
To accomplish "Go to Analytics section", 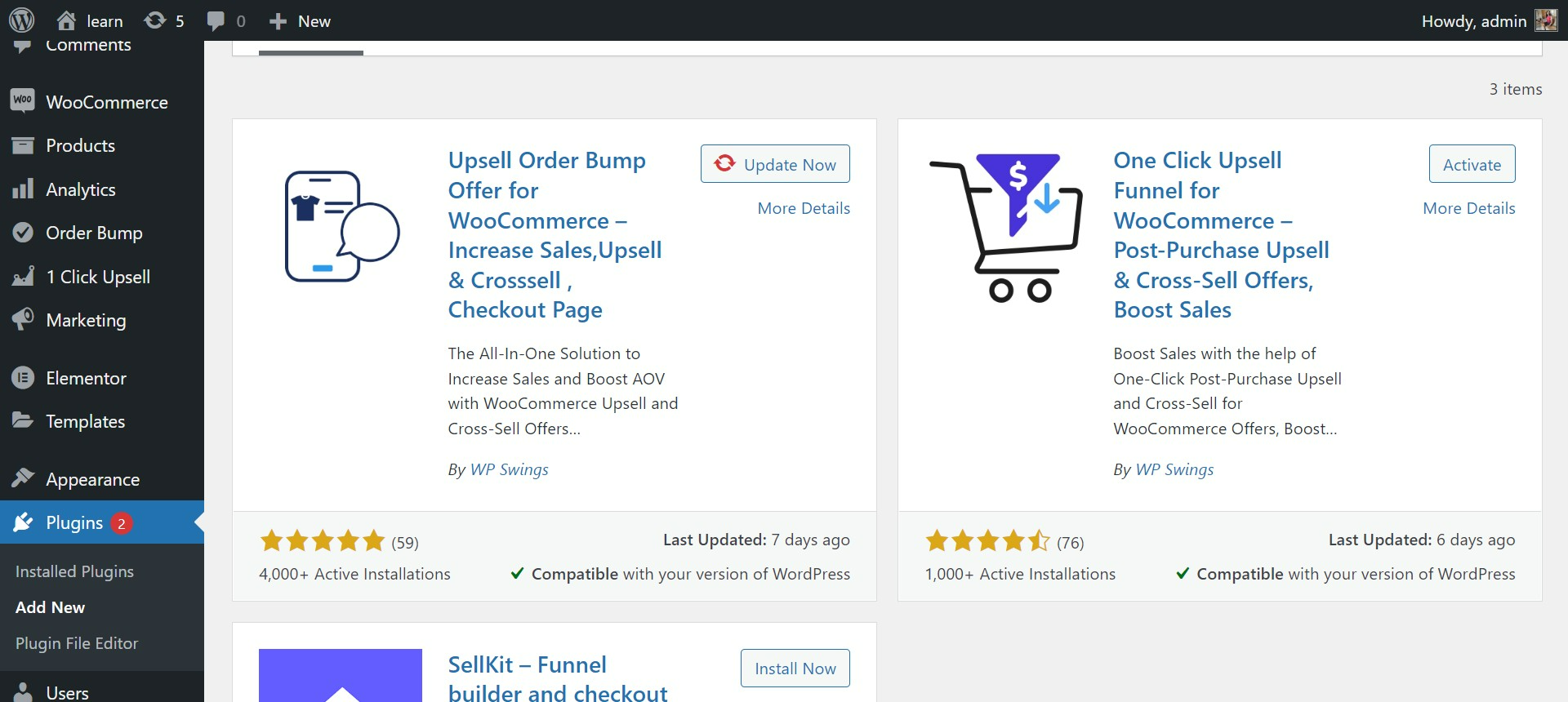I will tap(80, 189).
